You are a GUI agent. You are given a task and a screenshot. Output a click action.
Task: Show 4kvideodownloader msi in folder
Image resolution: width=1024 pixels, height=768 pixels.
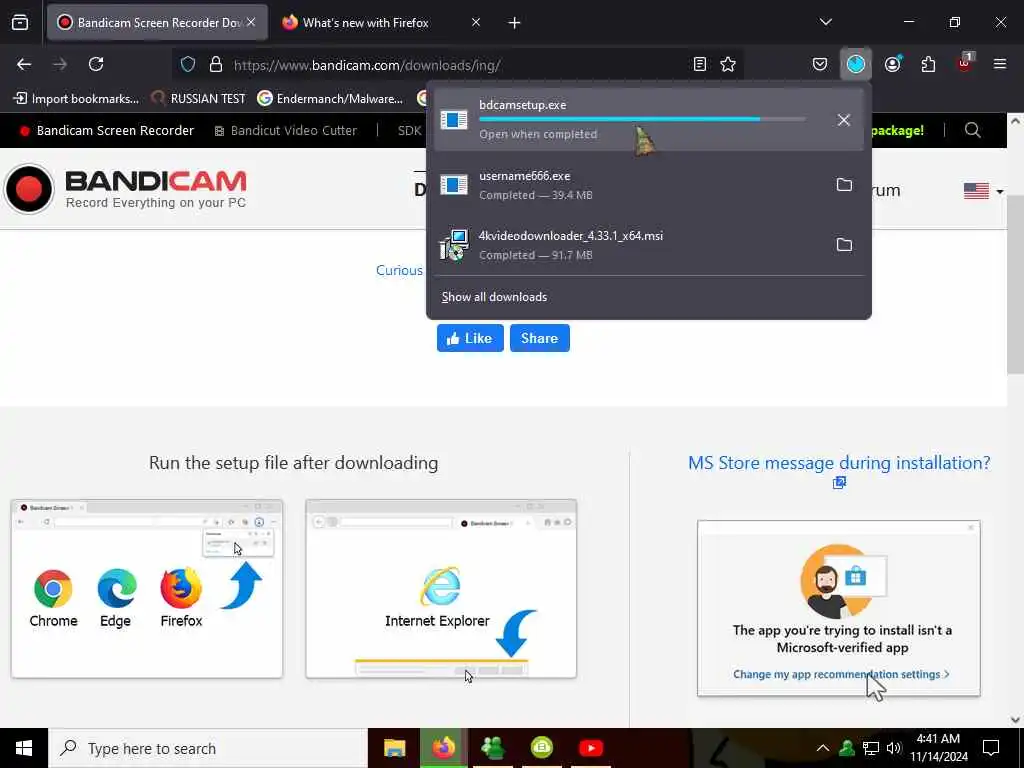(844, 245)
